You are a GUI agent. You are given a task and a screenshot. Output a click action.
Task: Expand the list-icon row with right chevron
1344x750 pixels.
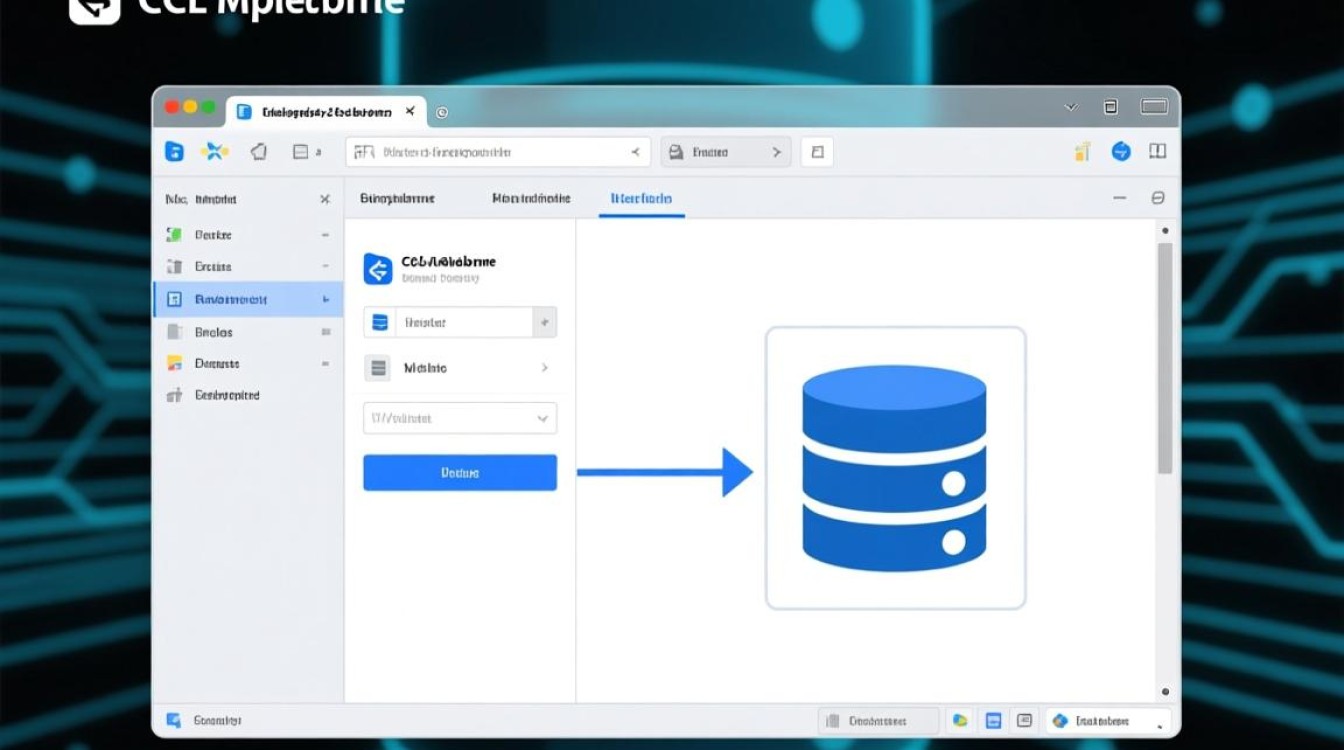tap(459, 368)
